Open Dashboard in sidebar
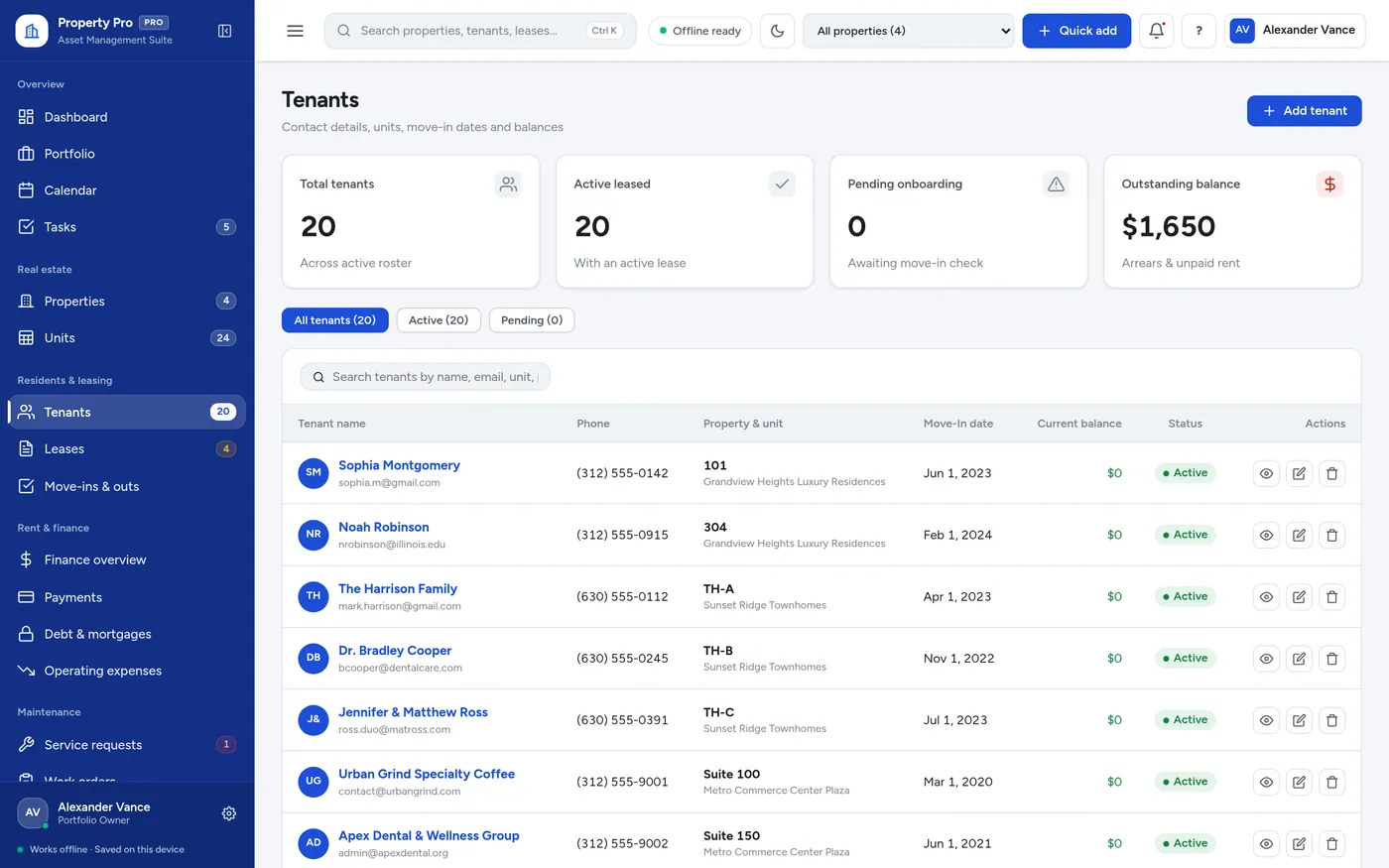 127,117
